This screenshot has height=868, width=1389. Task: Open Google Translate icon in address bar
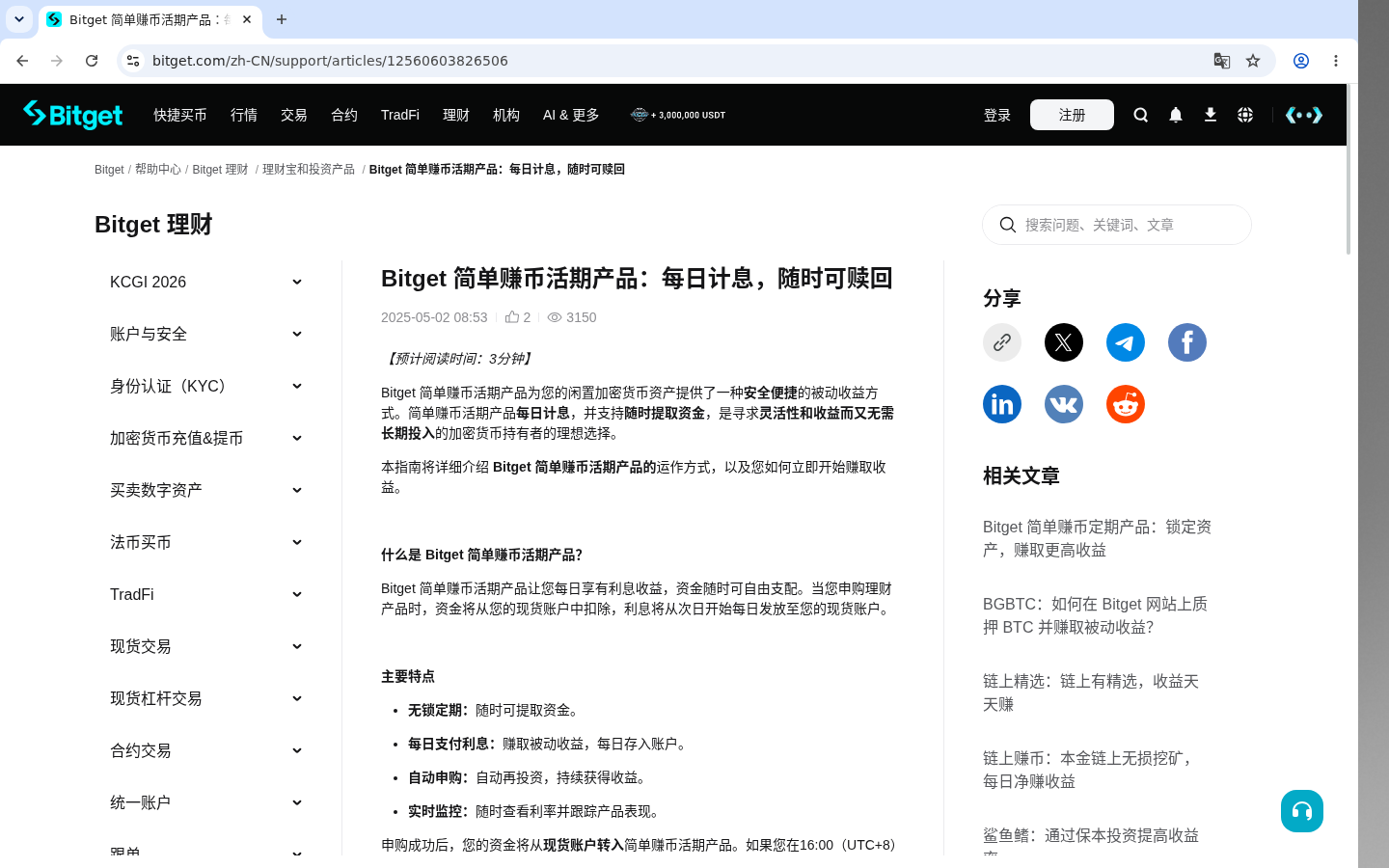1222,61
